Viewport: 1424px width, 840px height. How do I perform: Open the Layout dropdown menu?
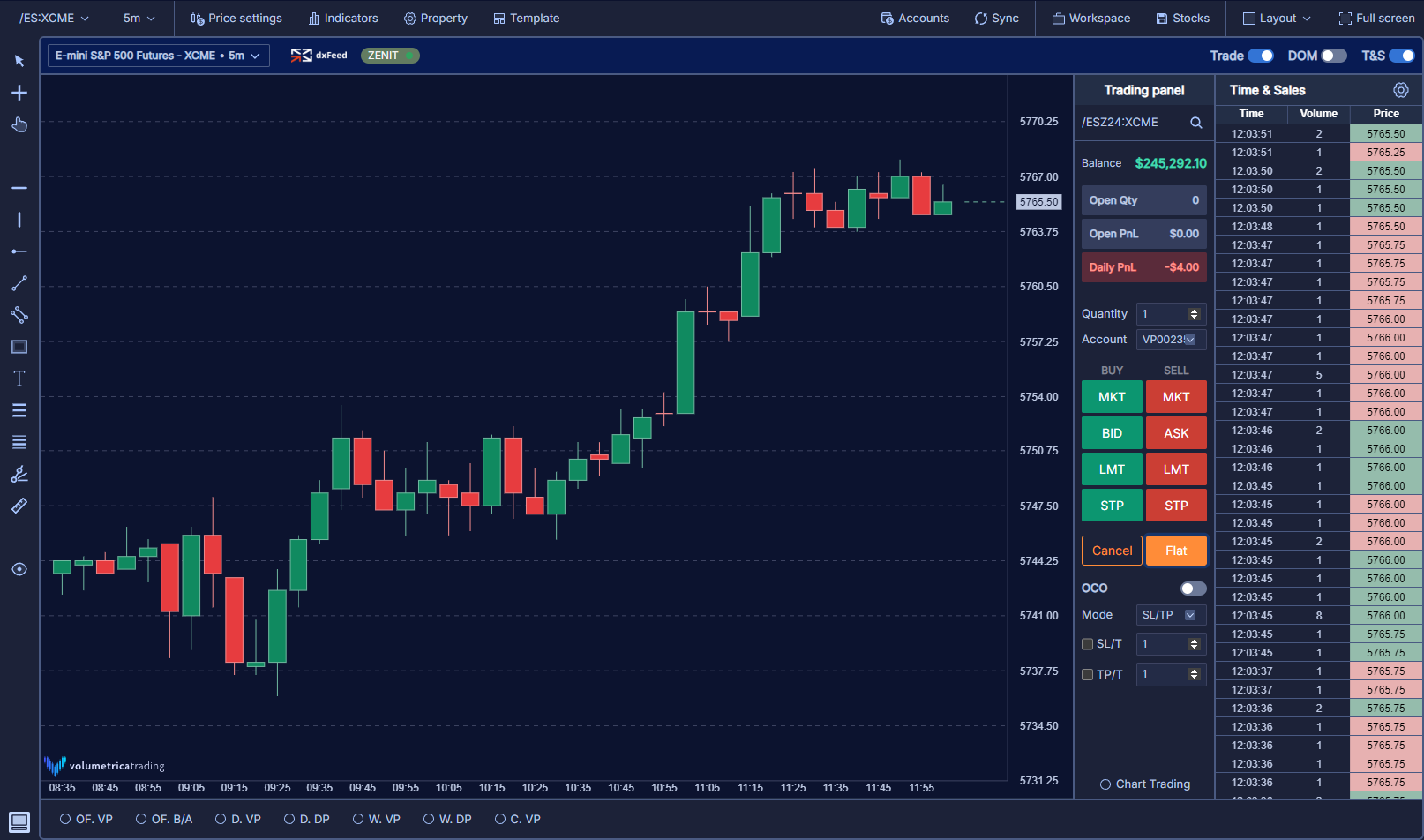tap(1277, 19)
